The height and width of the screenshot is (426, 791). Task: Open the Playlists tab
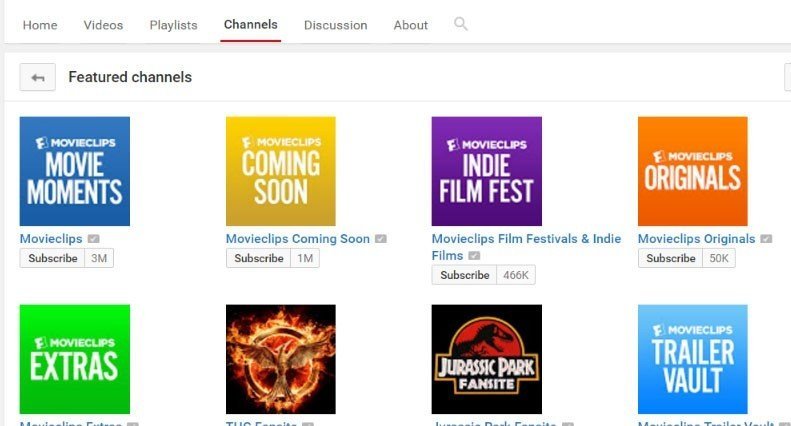pos(174,25)
